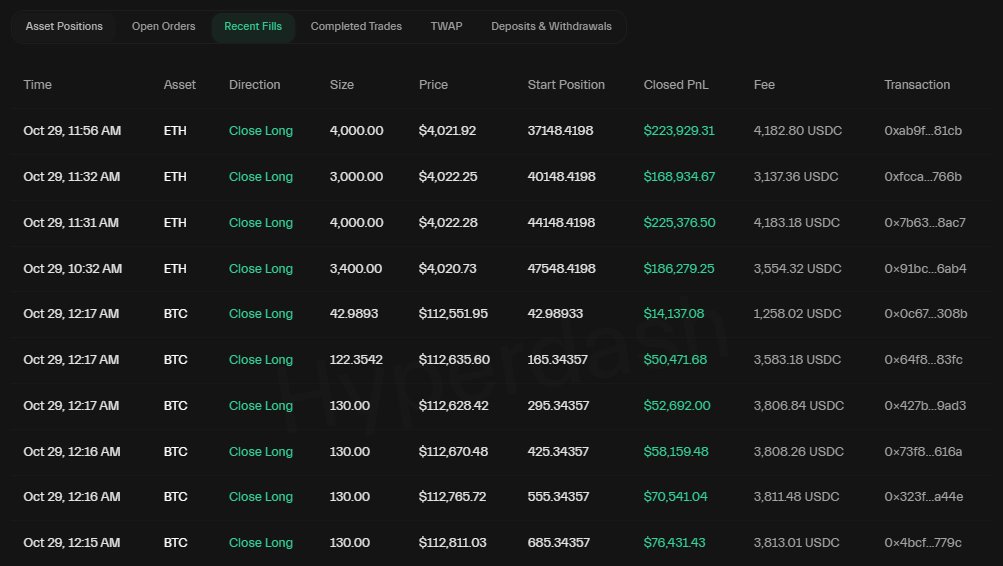Open transaction hash 0x427b...9ad3
The width and height of the screenshot is (1003, 566).
pos(925,406)
